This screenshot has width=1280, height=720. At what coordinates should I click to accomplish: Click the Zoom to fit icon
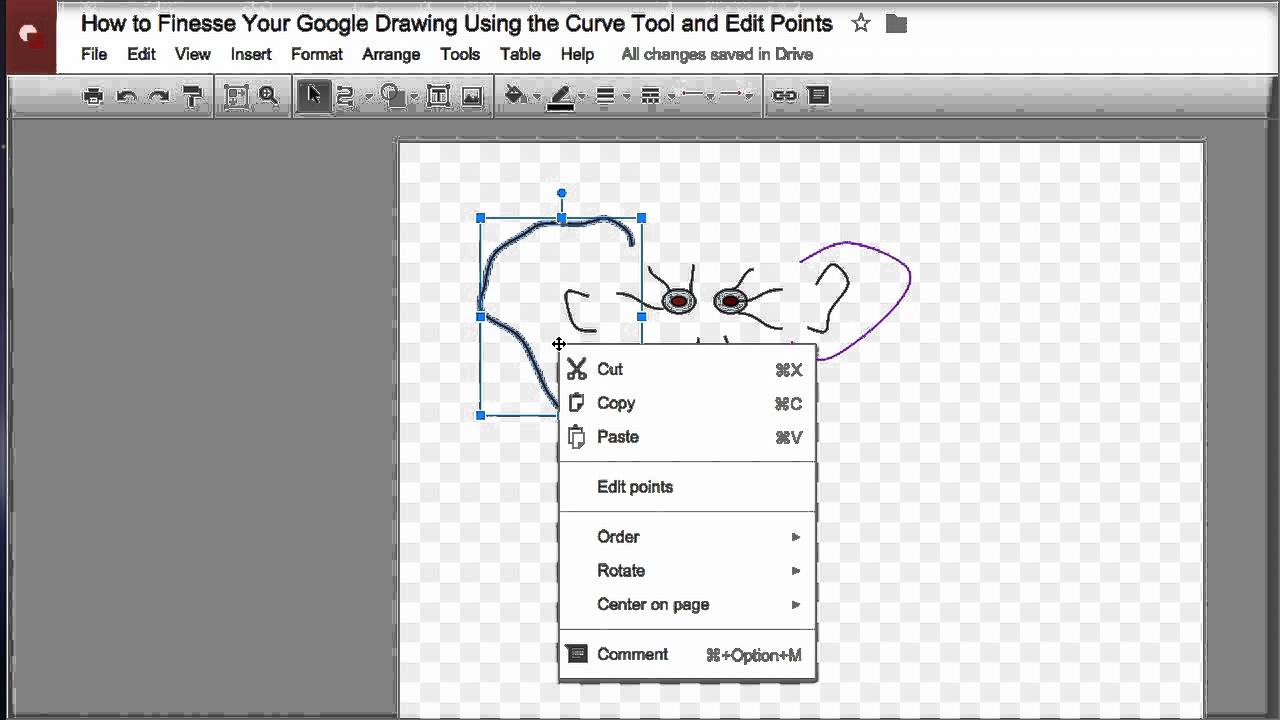[236, 96]
